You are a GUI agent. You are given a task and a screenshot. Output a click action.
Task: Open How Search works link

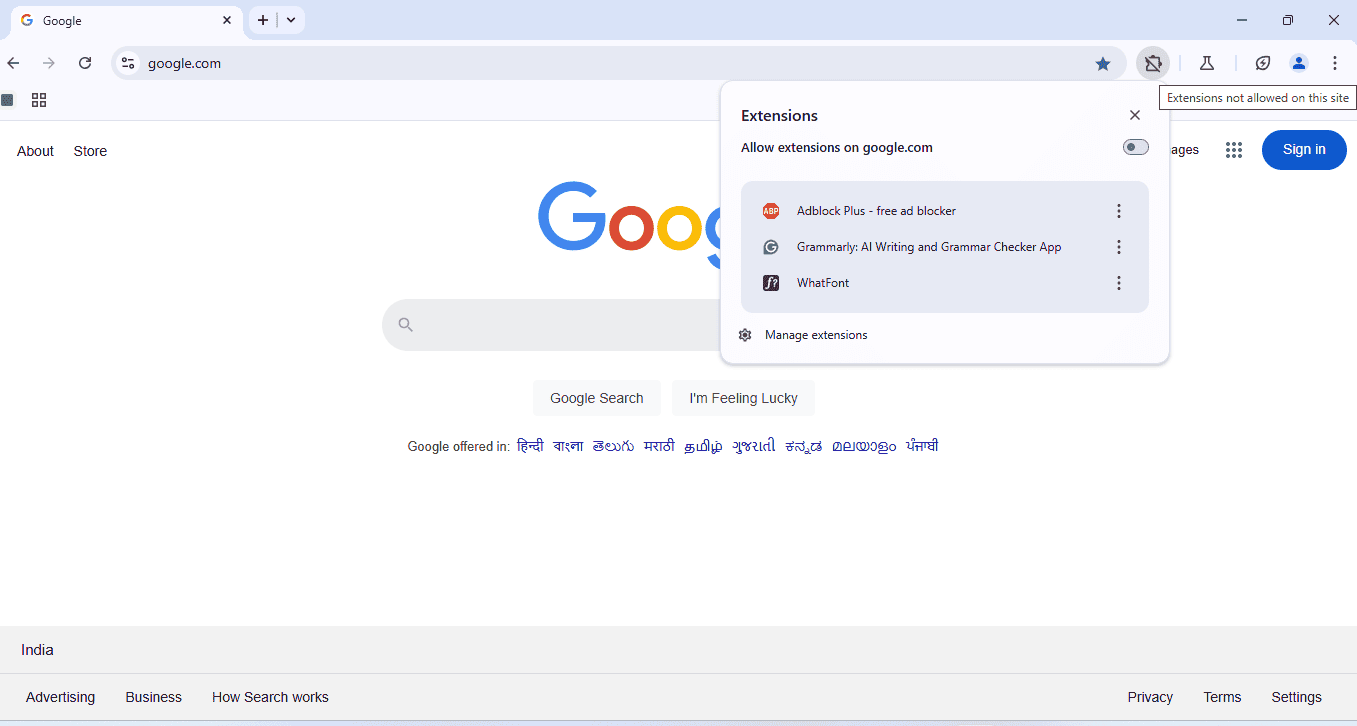[x=270, y=697]
